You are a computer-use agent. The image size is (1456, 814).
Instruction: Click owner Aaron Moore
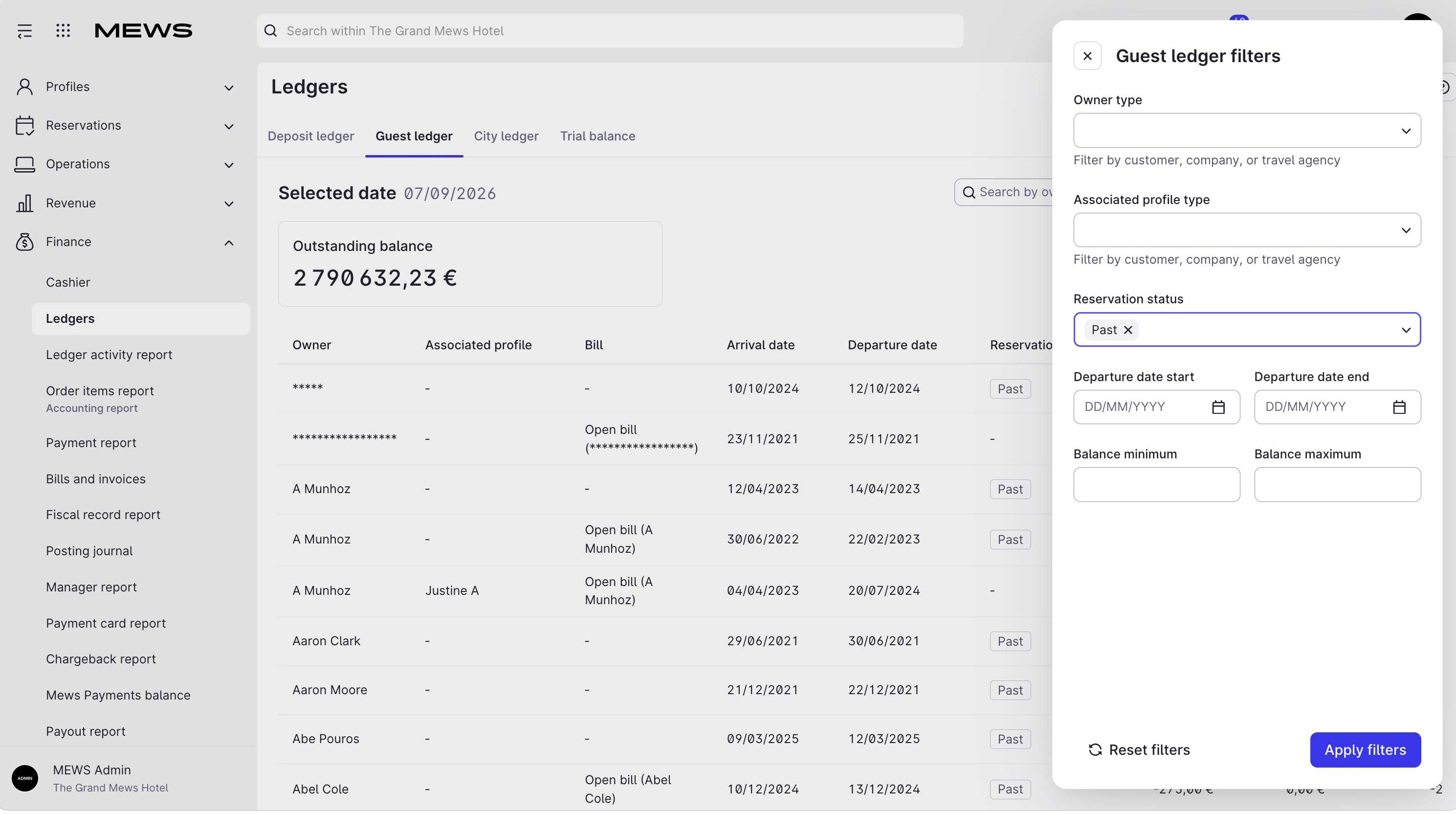tap(330, 690)
